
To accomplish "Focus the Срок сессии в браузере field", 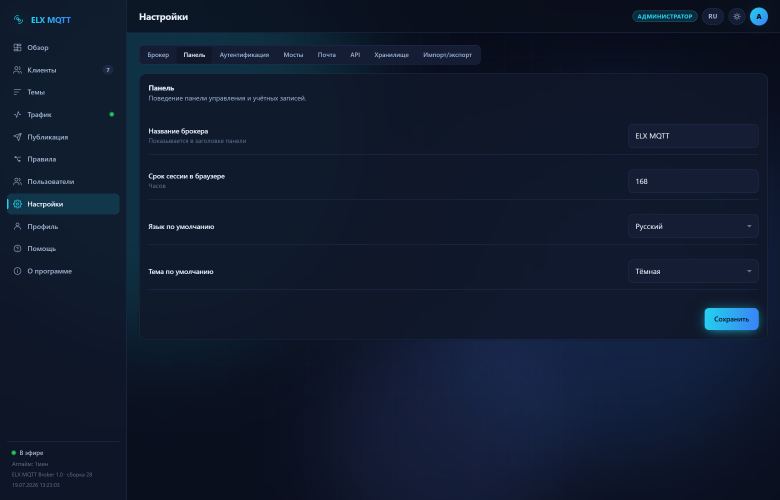I will [693, 181].
